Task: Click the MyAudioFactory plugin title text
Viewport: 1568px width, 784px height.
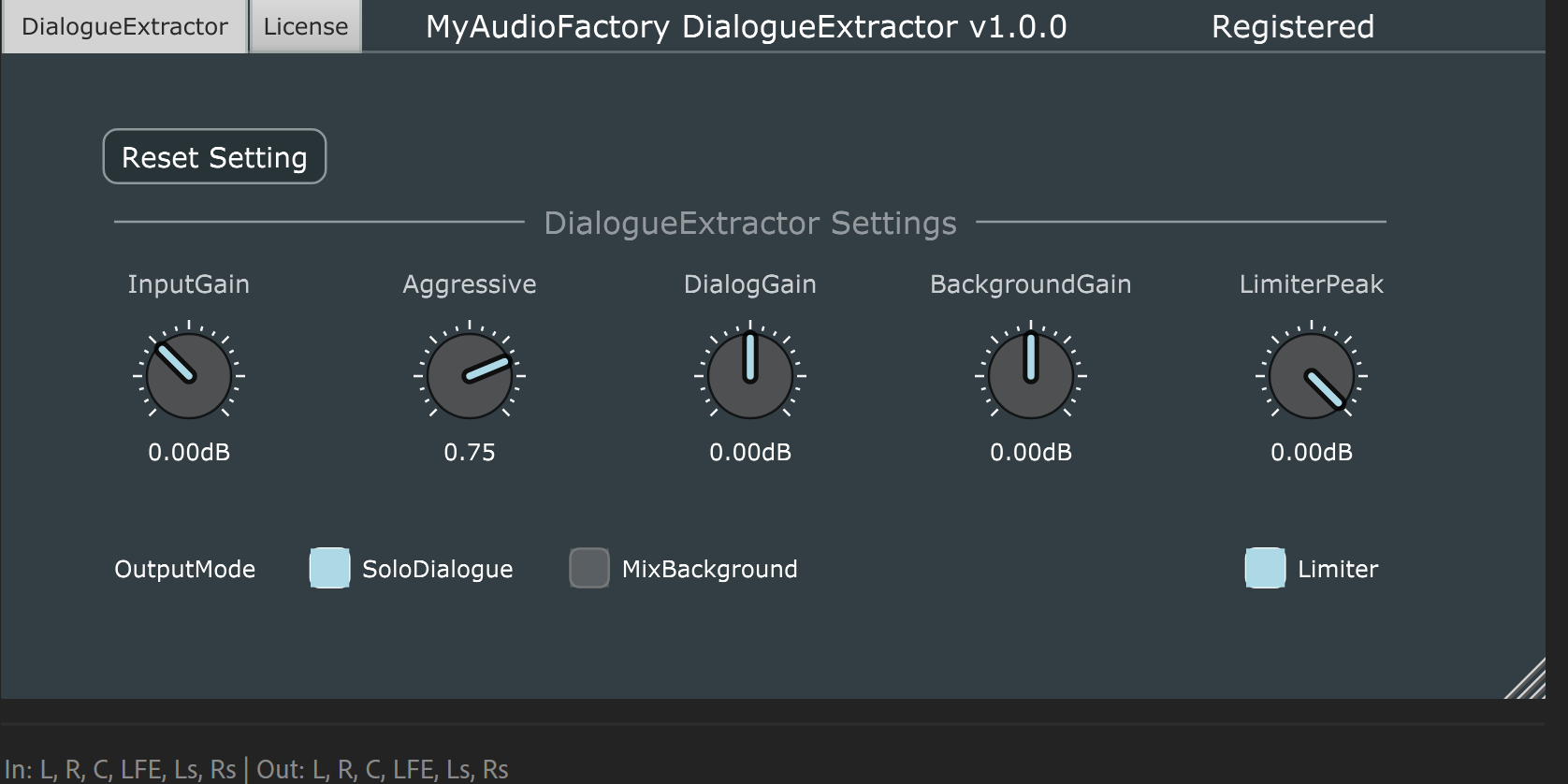Action: click(x=746, y=27)
